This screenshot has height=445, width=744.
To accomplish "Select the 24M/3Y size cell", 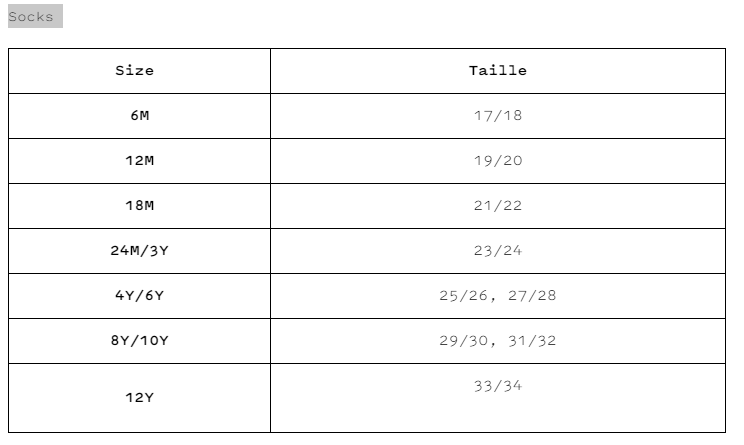I will tap(139, 251).
